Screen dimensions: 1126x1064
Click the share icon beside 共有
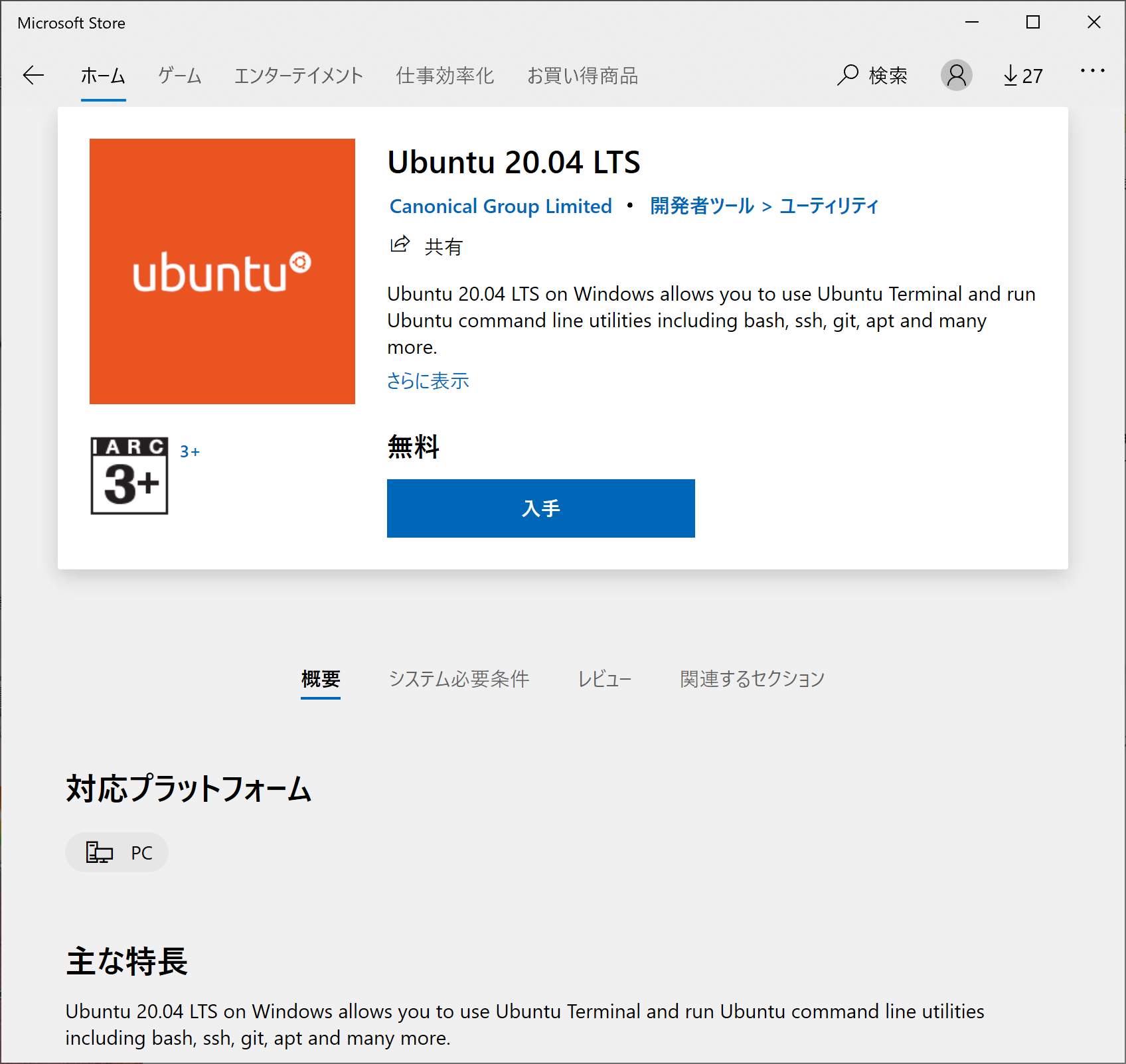[x=400, y=245]
